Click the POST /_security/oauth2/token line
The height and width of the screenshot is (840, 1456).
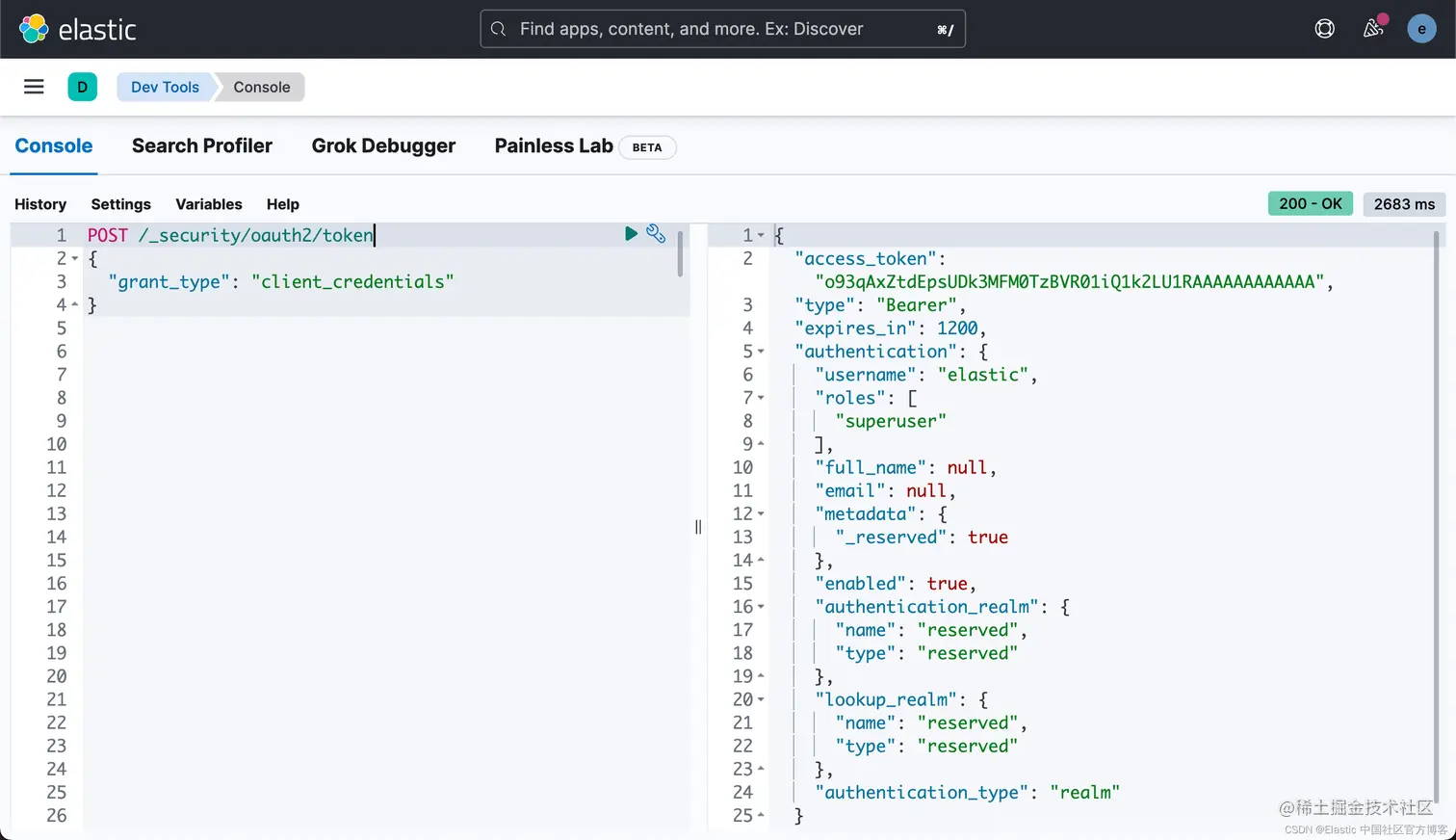231,235
